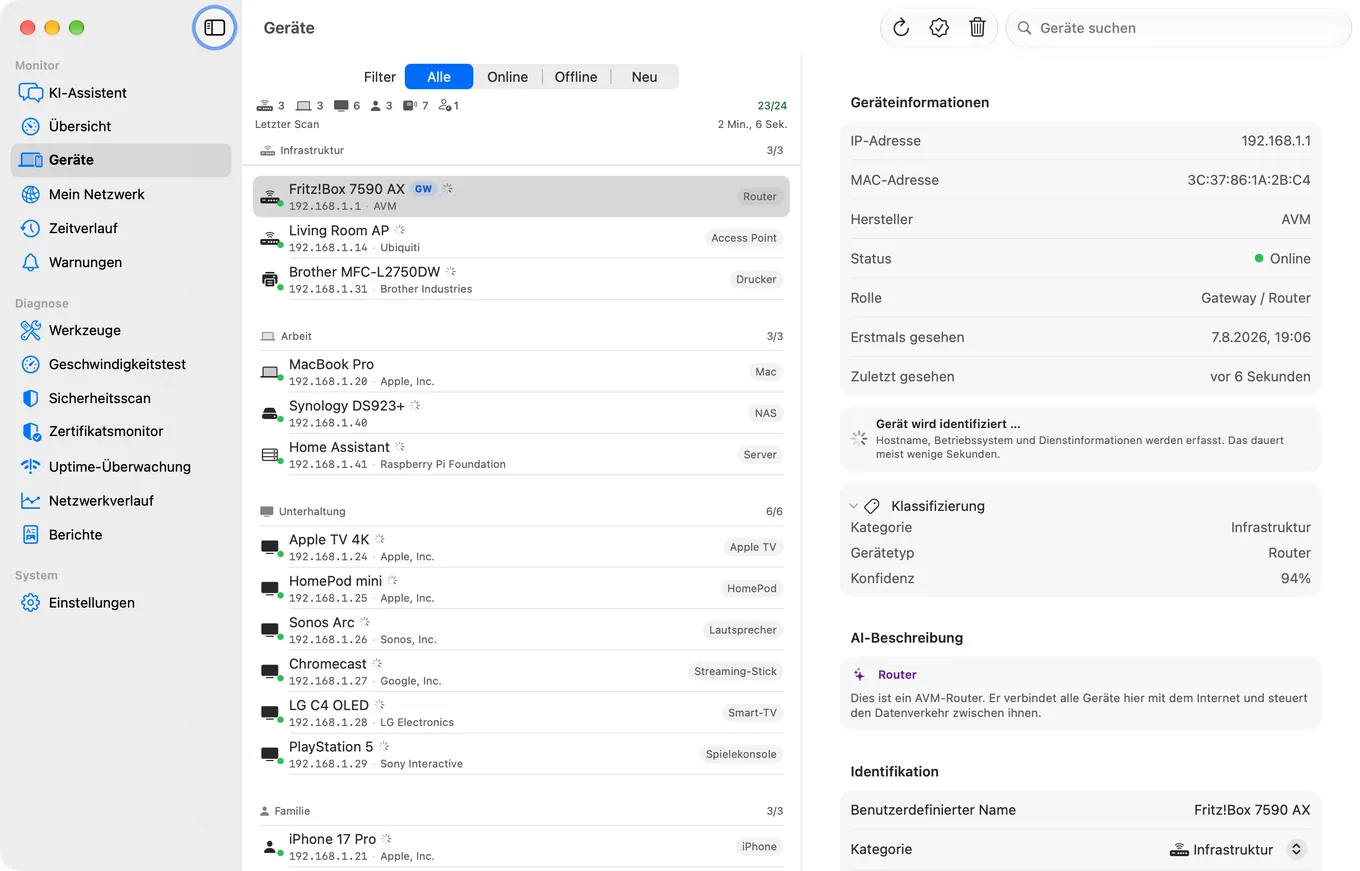Switch filter to Offline

coord(576,77)
